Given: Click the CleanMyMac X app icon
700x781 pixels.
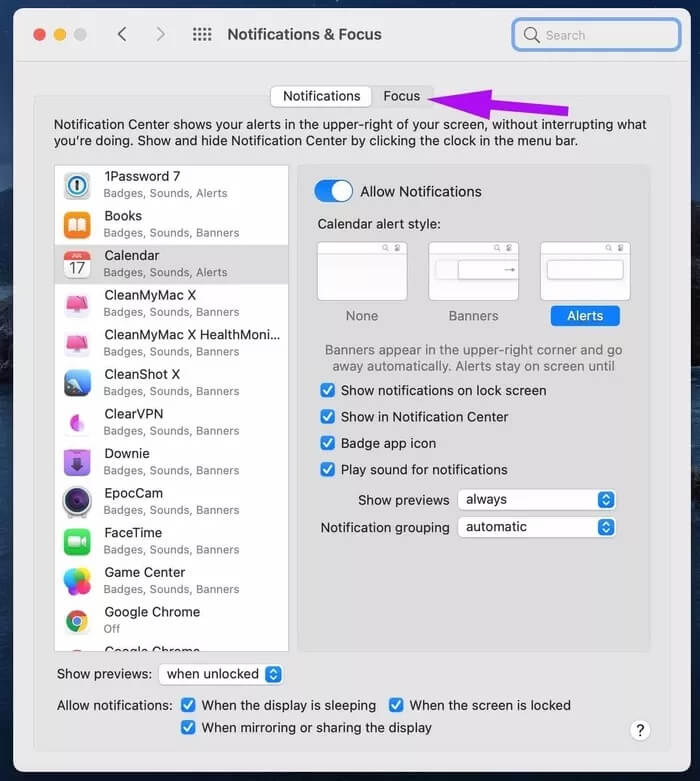Looking at the screenshot, I should [77, 304].
